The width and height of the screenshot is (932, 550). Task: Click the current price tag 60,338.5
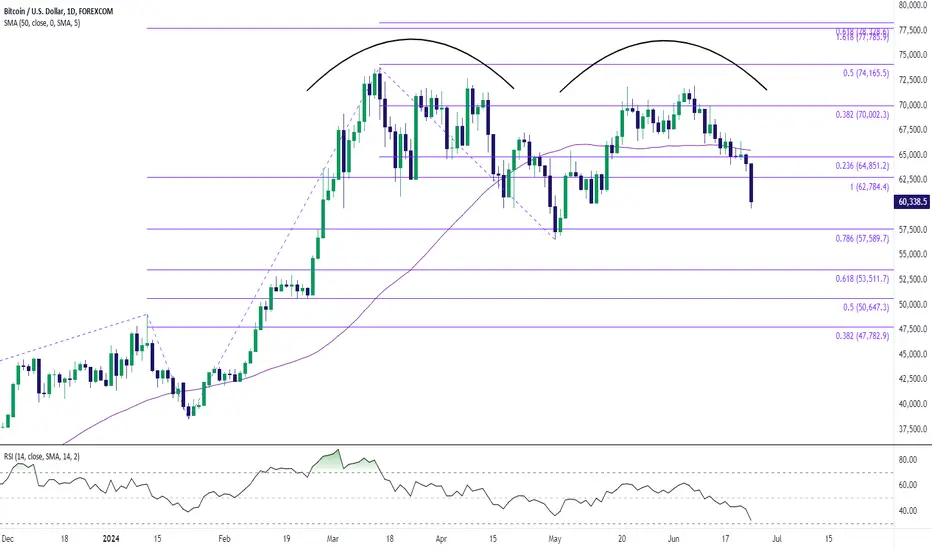point(912,202)
